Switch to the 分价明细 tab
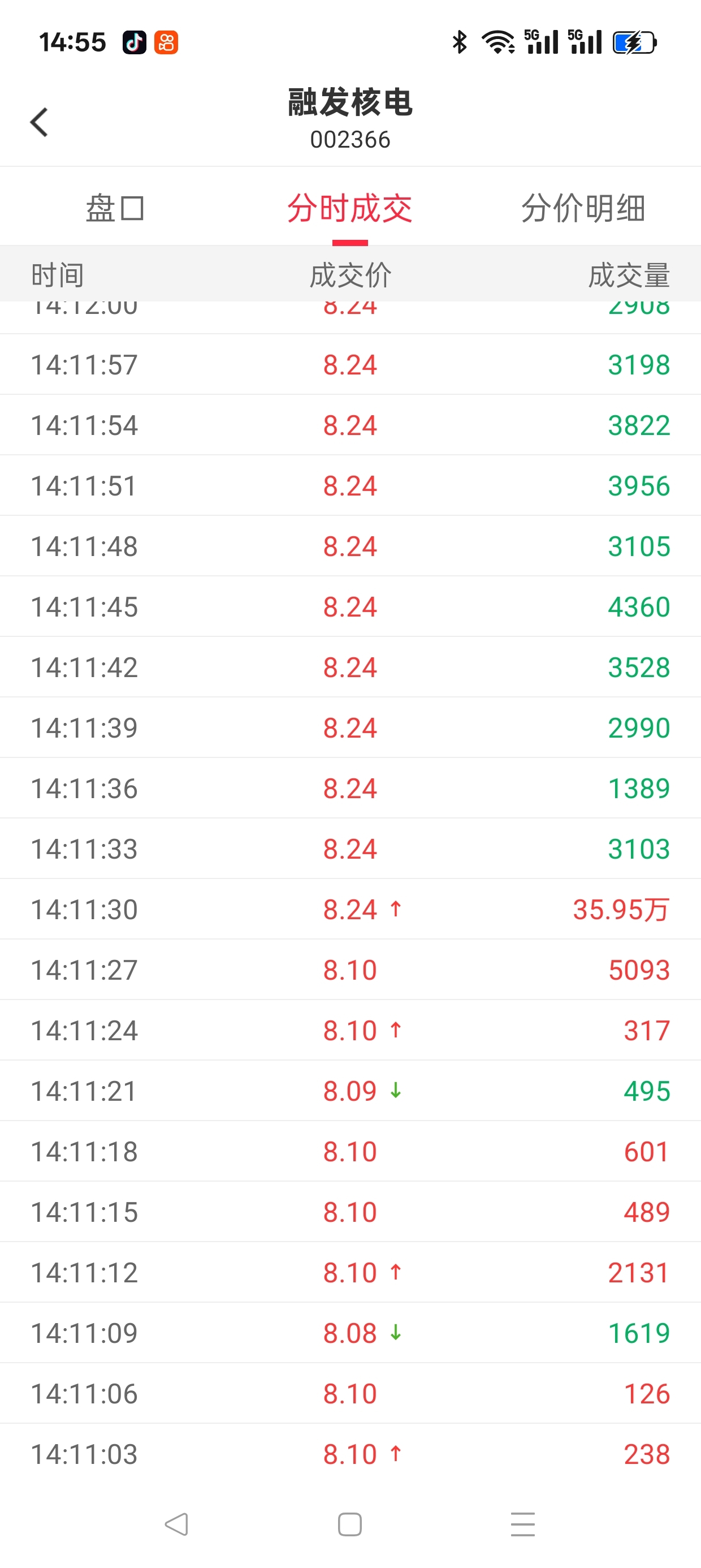 click(583, 208)
